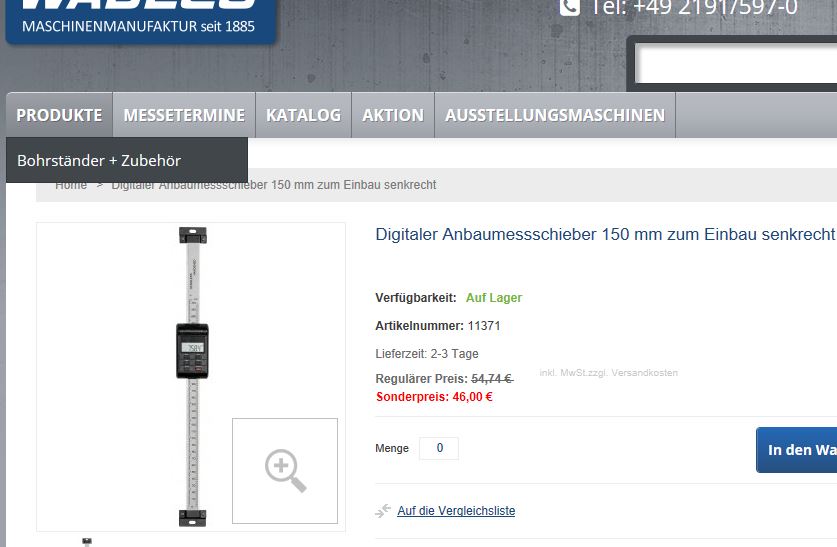Click the Sonderpreis 46,00 € price text
Viewport: 837px width, 547px height.
click(434, 397)
